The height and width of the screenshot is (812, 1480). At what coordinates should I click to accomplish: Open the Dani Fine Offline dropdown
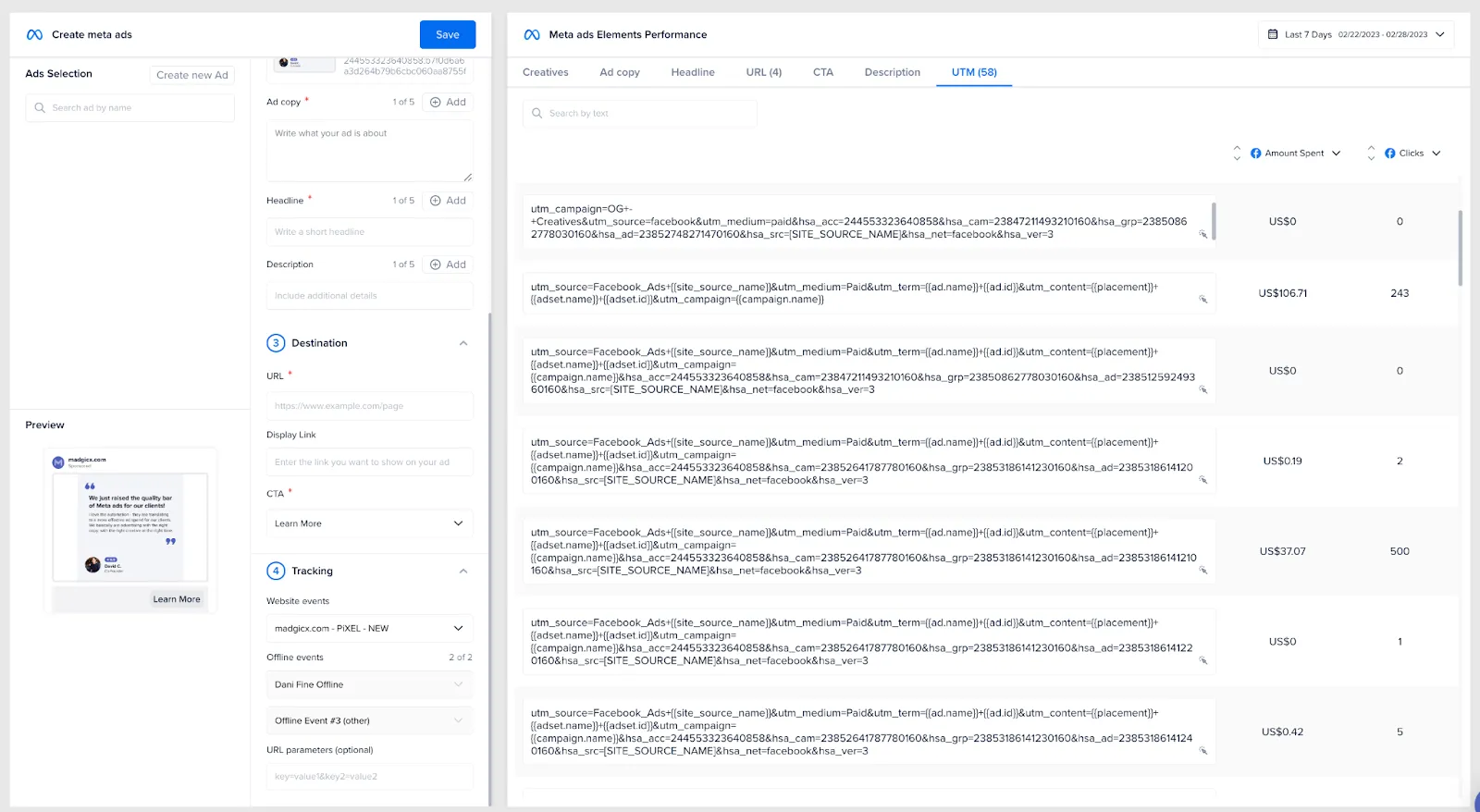click(370, 685)
